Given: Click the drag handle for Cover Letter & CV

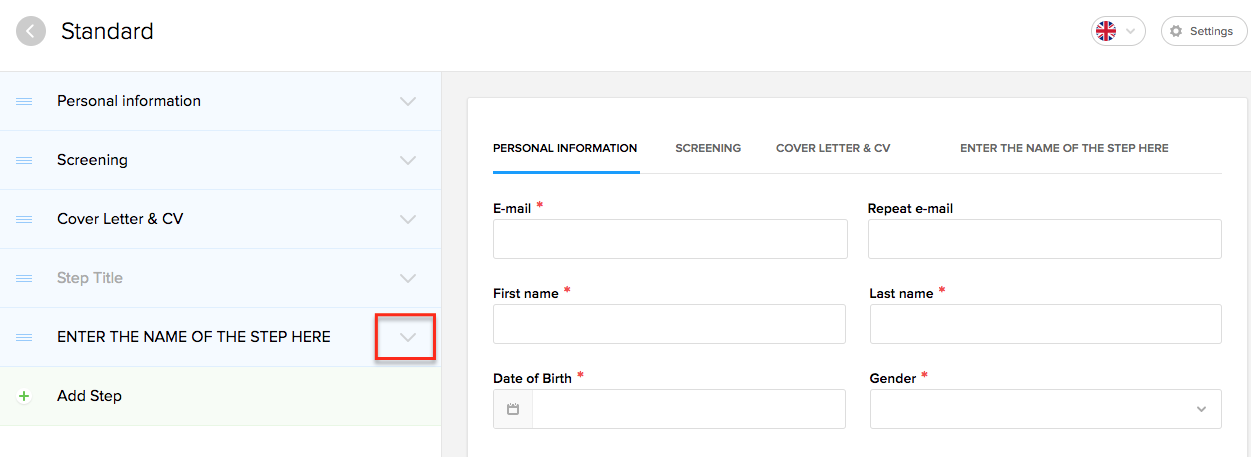Looking at the screenshot, I should pos(24,219).
